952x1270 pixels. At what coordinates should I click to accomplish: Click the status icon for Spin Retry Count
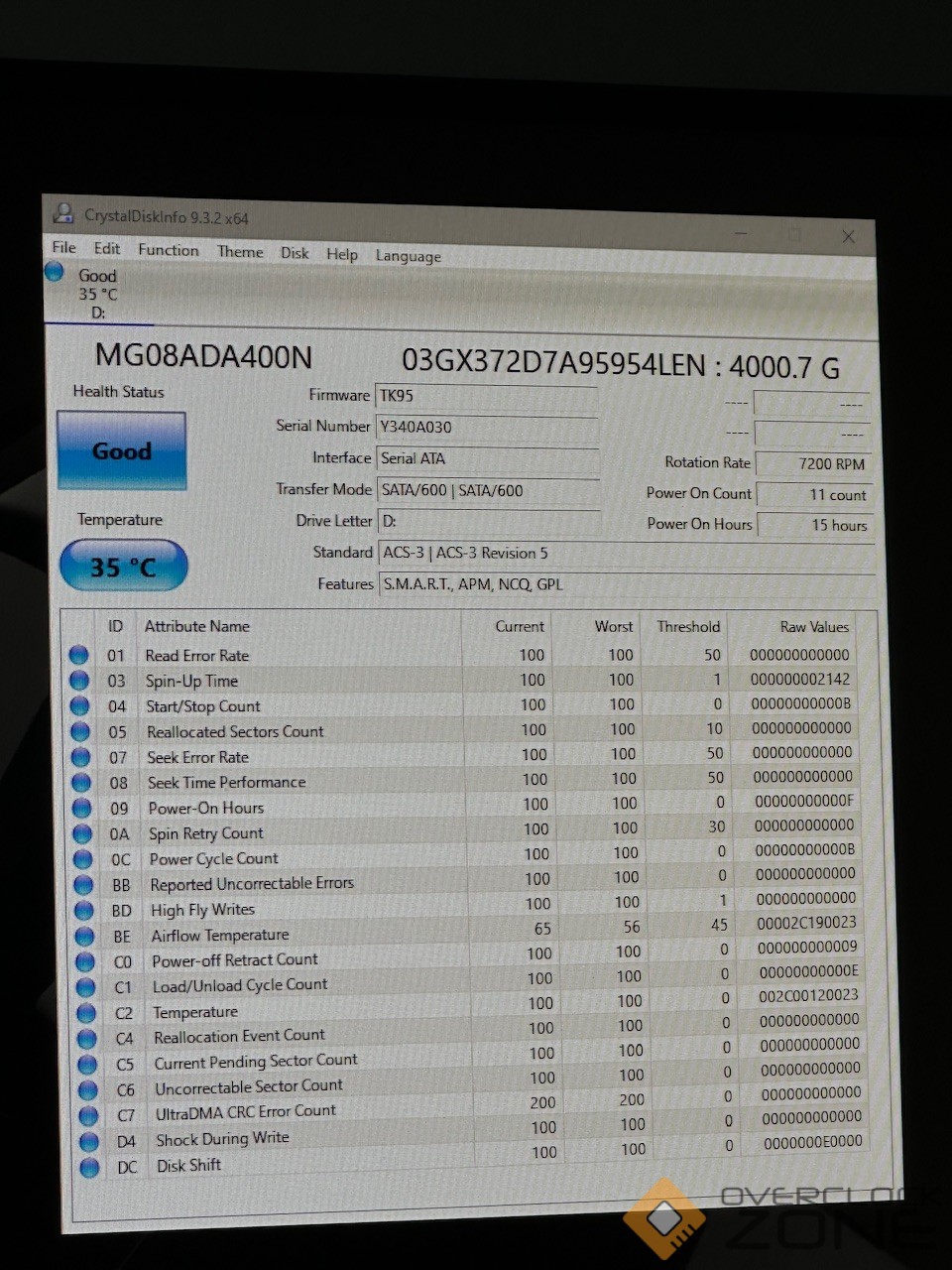pyautogui.click(x=82, y=833)
